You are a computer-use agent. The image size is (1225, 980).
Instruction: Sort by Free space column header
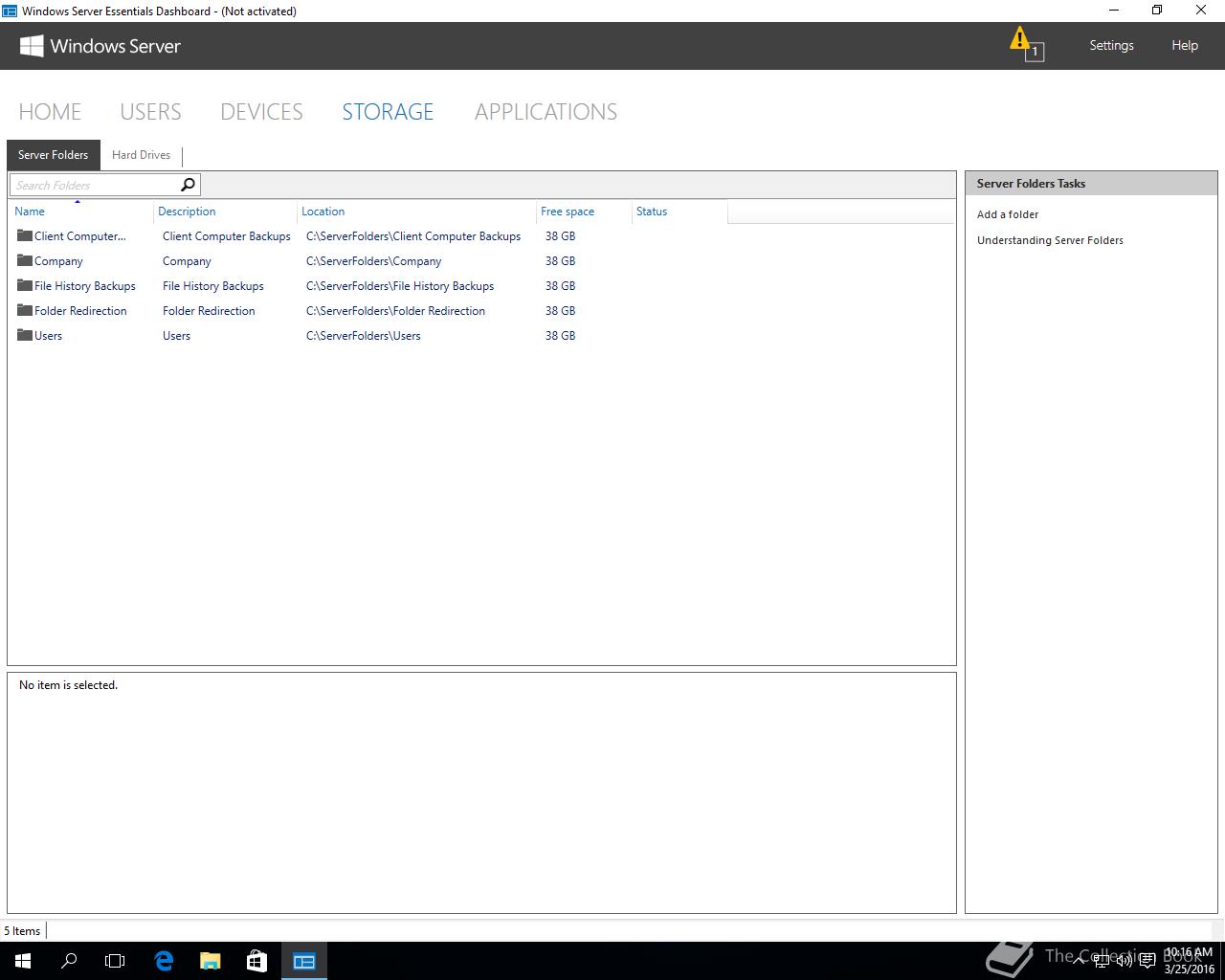tap(584, 212)
